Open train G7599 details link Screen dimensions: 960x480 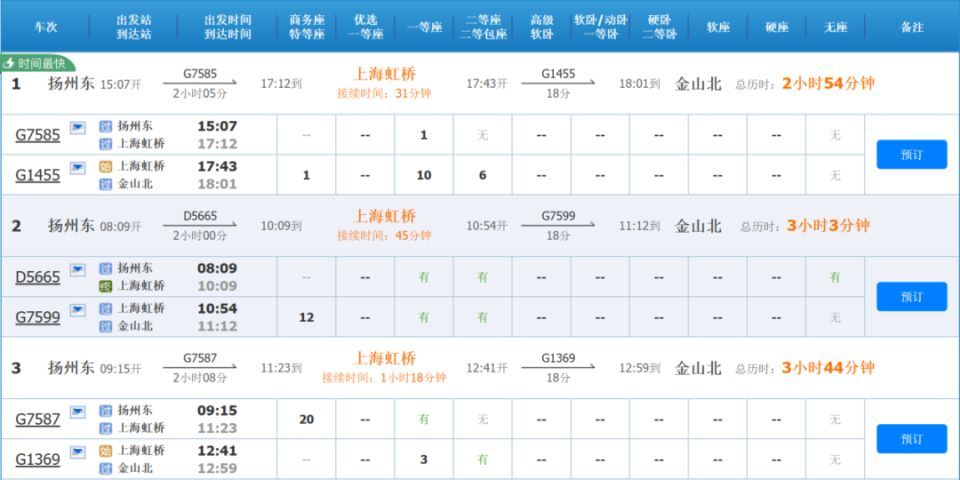click(38, 317)
